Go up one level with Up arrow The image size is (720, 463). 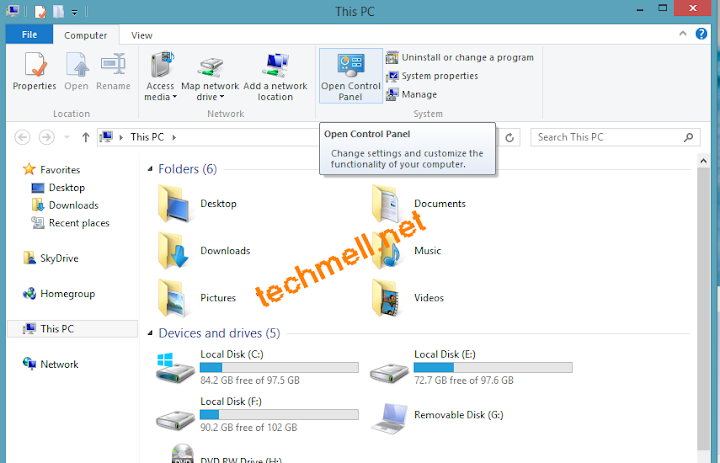(x=85, y=137)
